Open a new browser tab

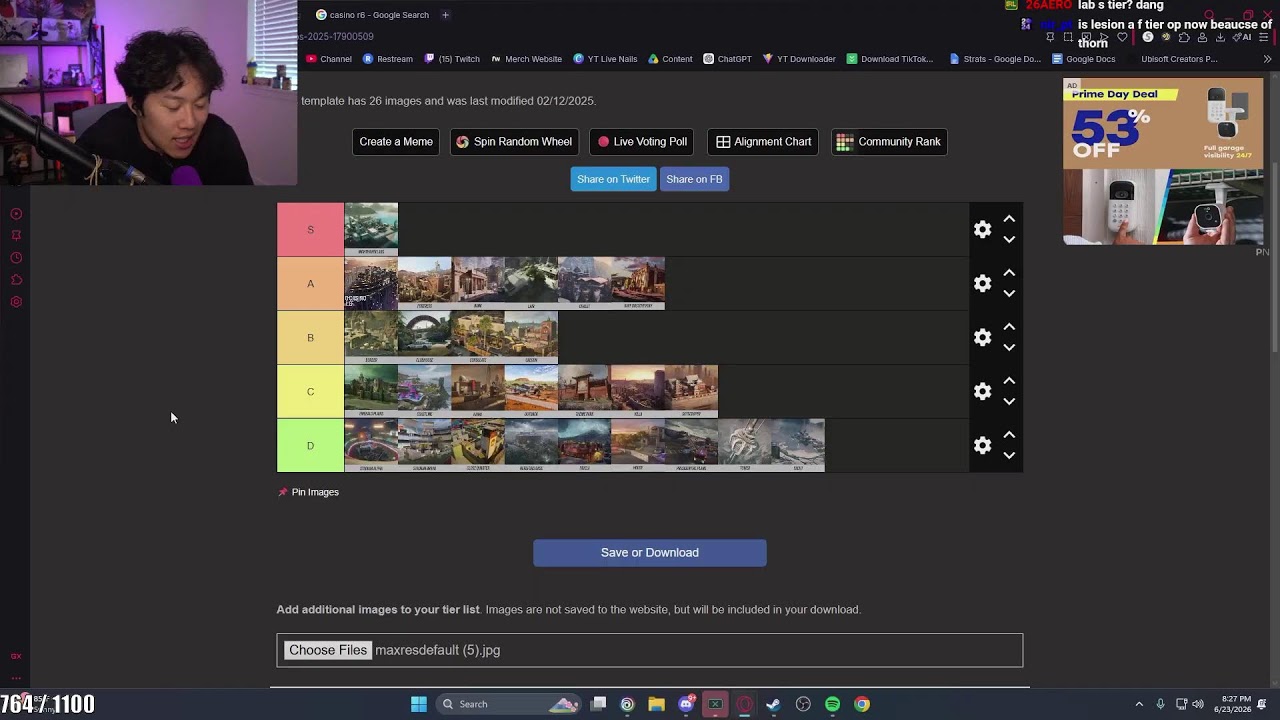pyautogui.click(x=445, y=15)
